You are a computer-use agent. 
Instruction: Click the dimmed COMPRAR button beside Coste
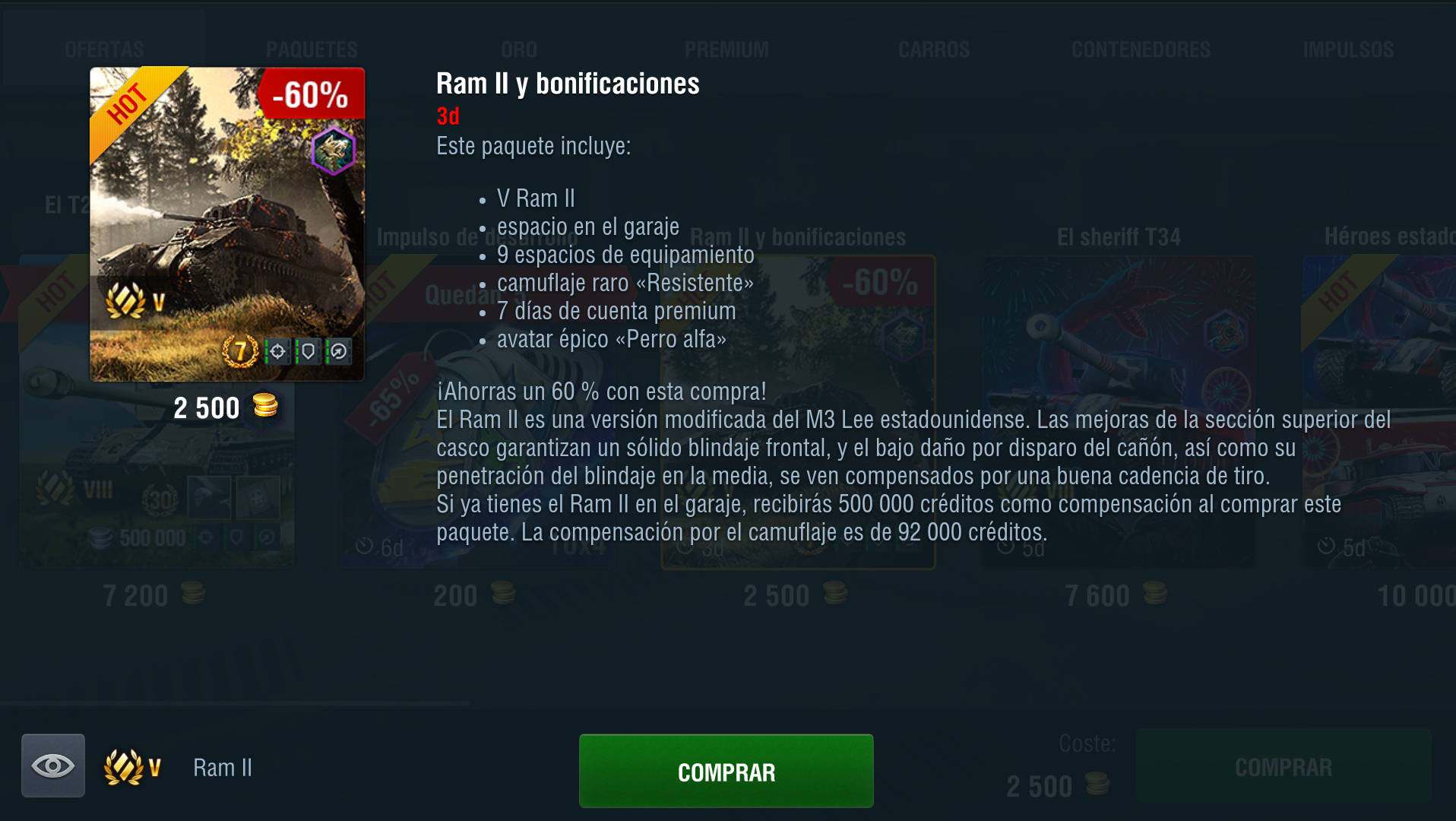(x=1283, y=766)
